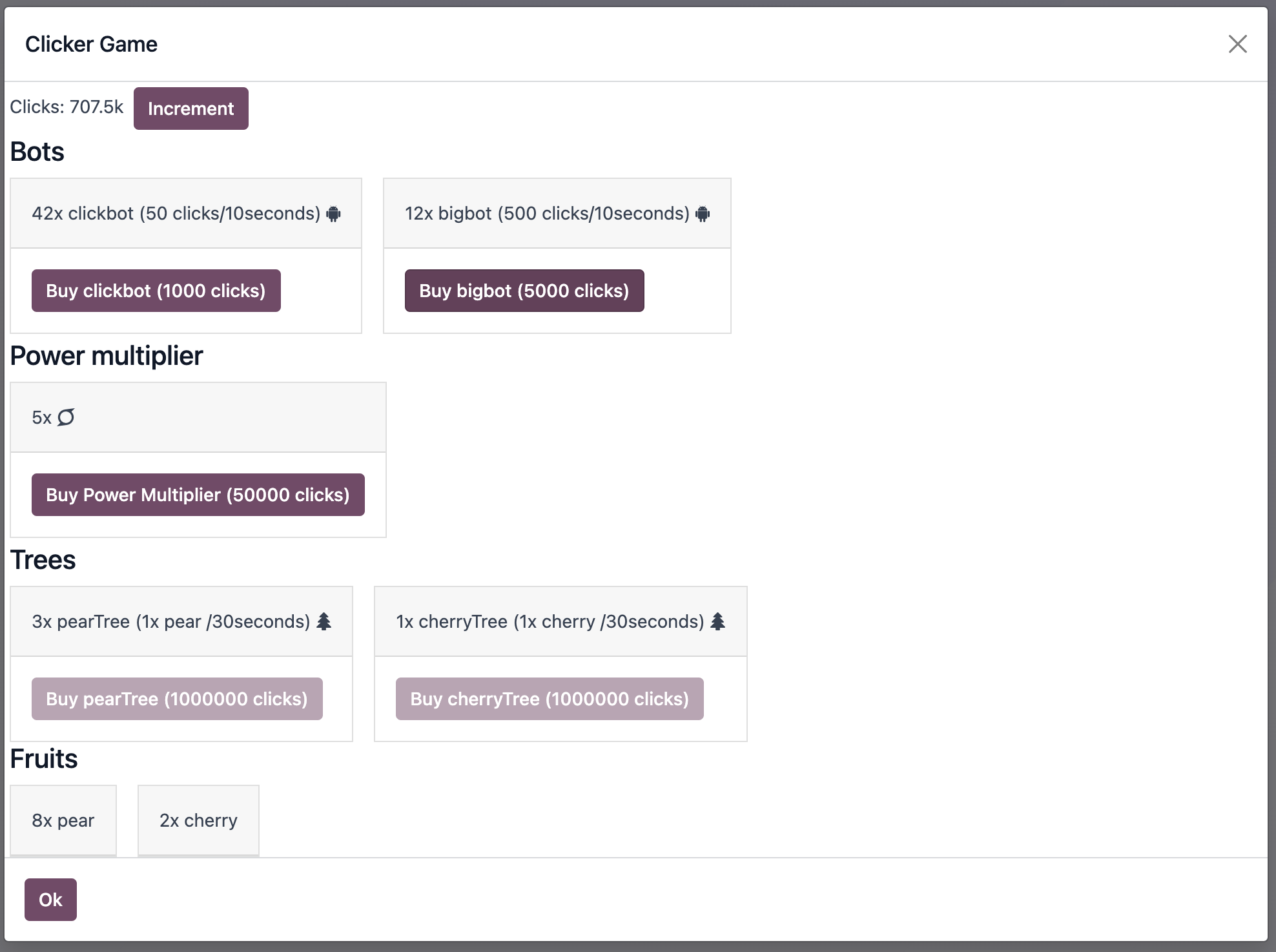Click the android robot icon beside clickbot
This screenshot has height=952, width=1276.
pyautogui.click(x=335, y=213)
